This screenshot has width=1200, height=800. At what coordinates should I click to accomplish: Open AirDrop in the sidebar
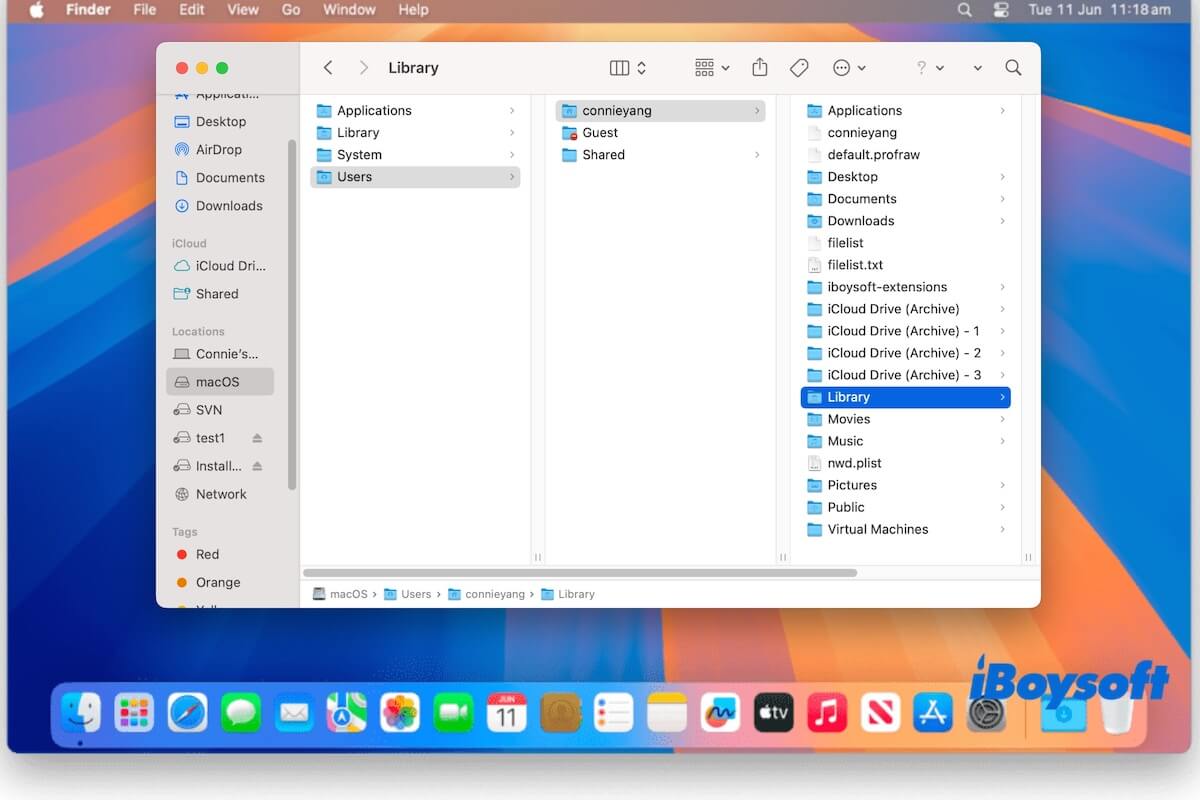point(218,150)
